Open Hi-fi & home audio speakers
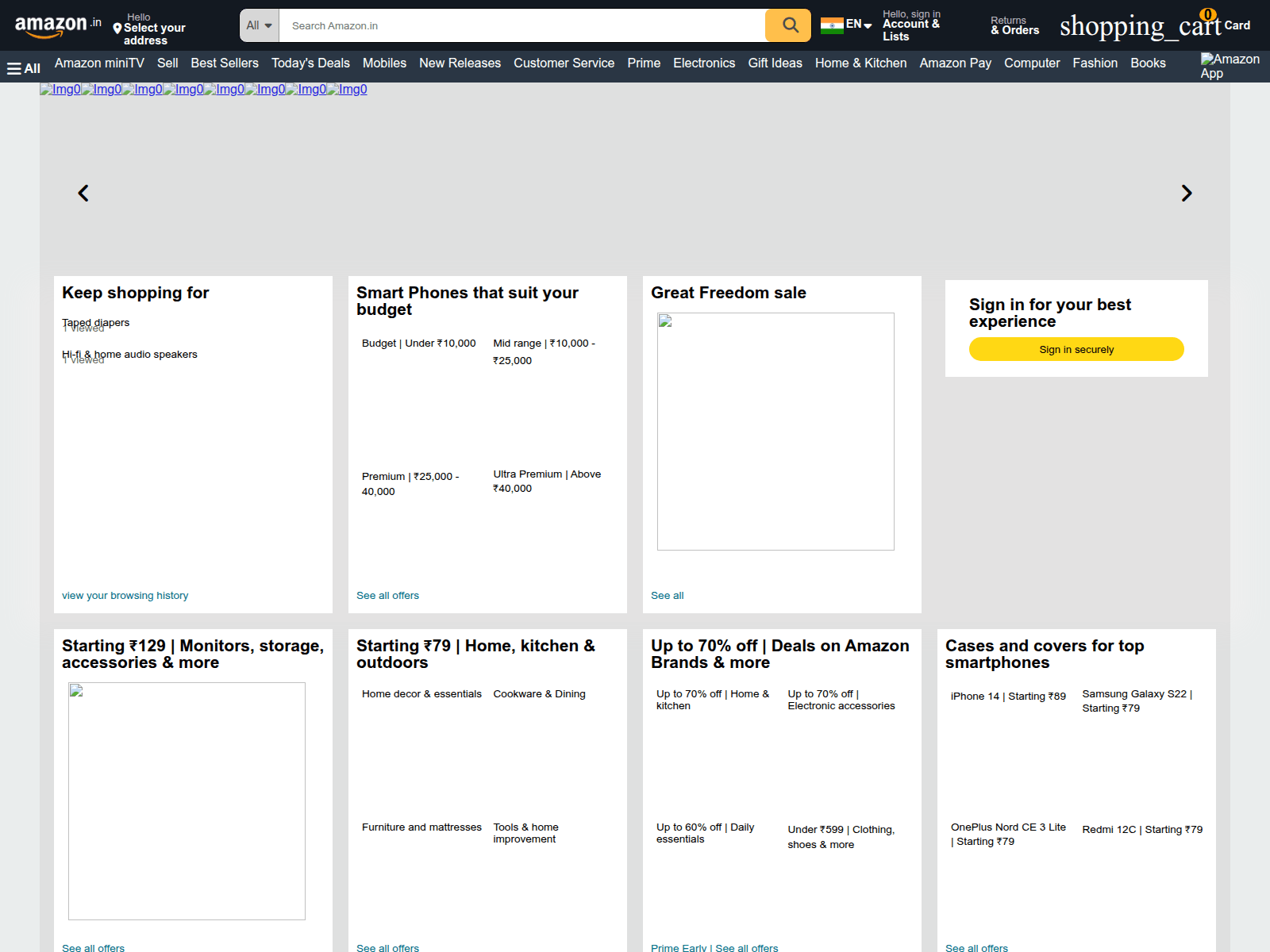1270x952 pixels. tap(129, 355)
